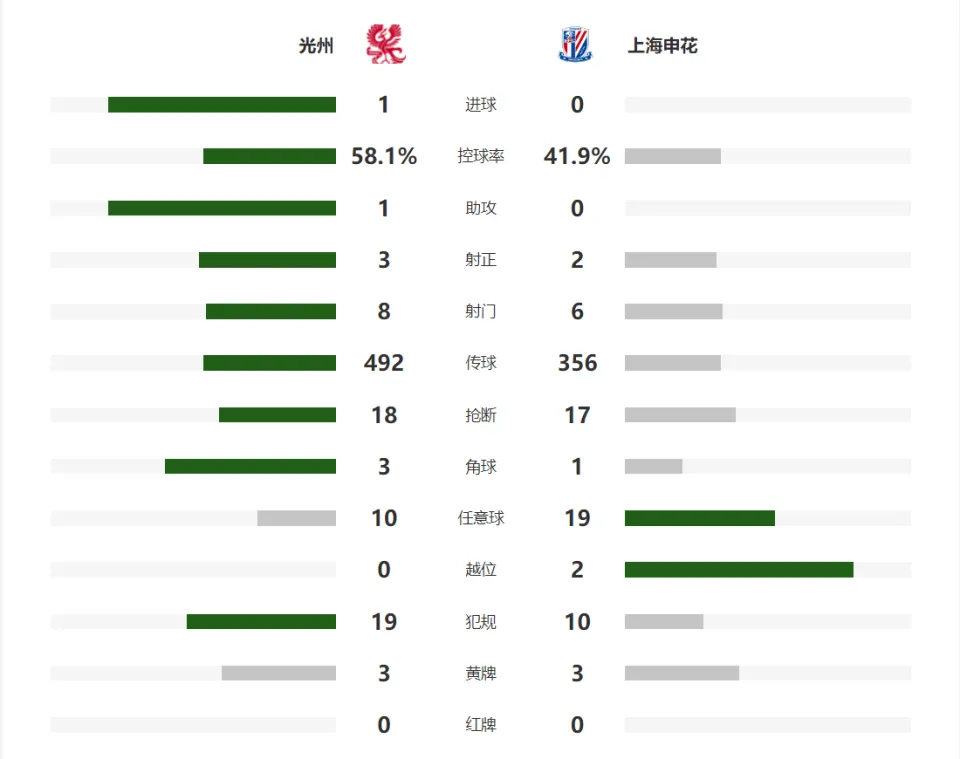Click Shenhua's gray 41.9% possession bar

pyautogui.click(x=673, y=156)
